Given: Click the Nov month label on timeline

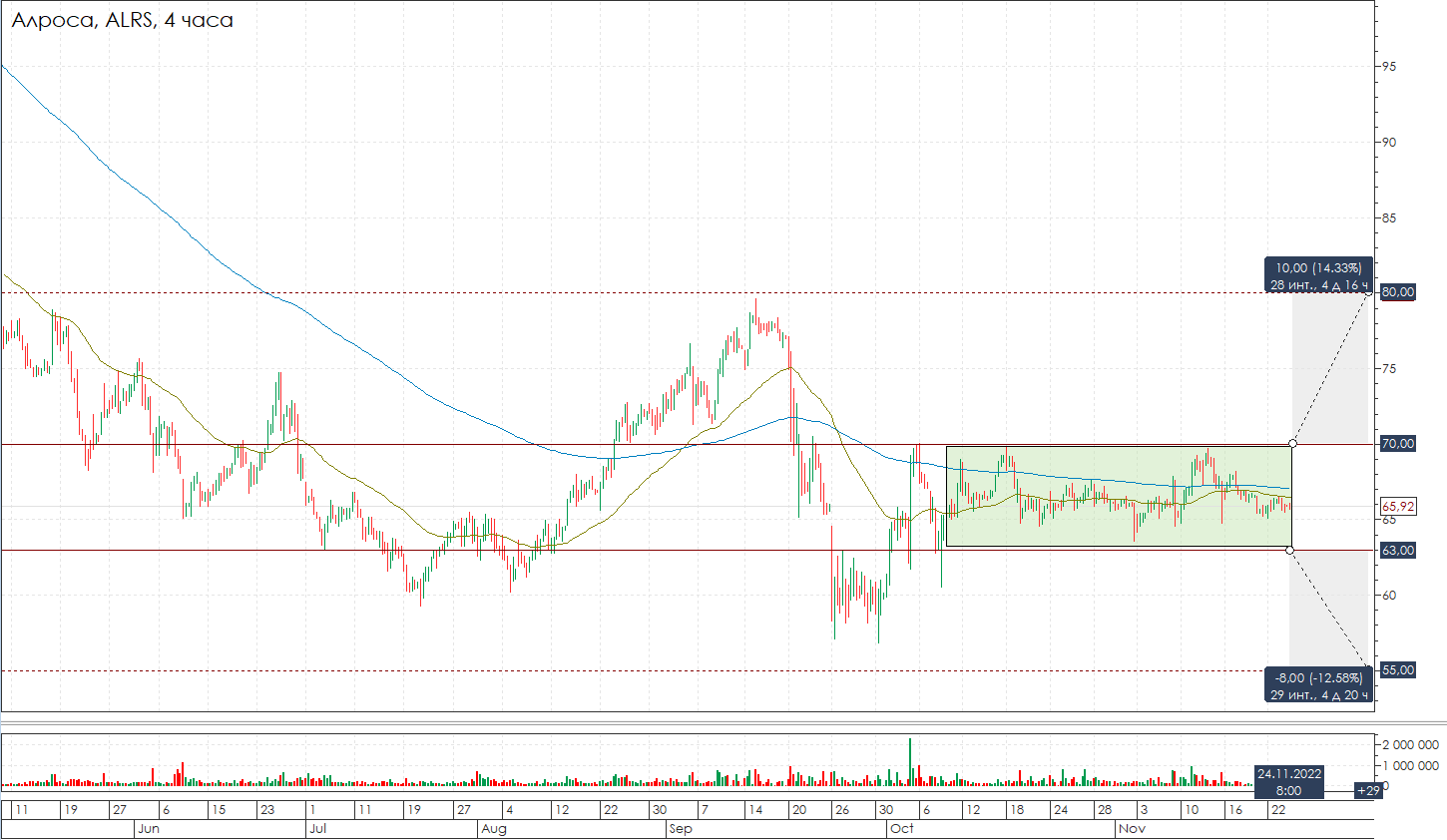Looking at the screenshot, I should (x=1132, y=829).
